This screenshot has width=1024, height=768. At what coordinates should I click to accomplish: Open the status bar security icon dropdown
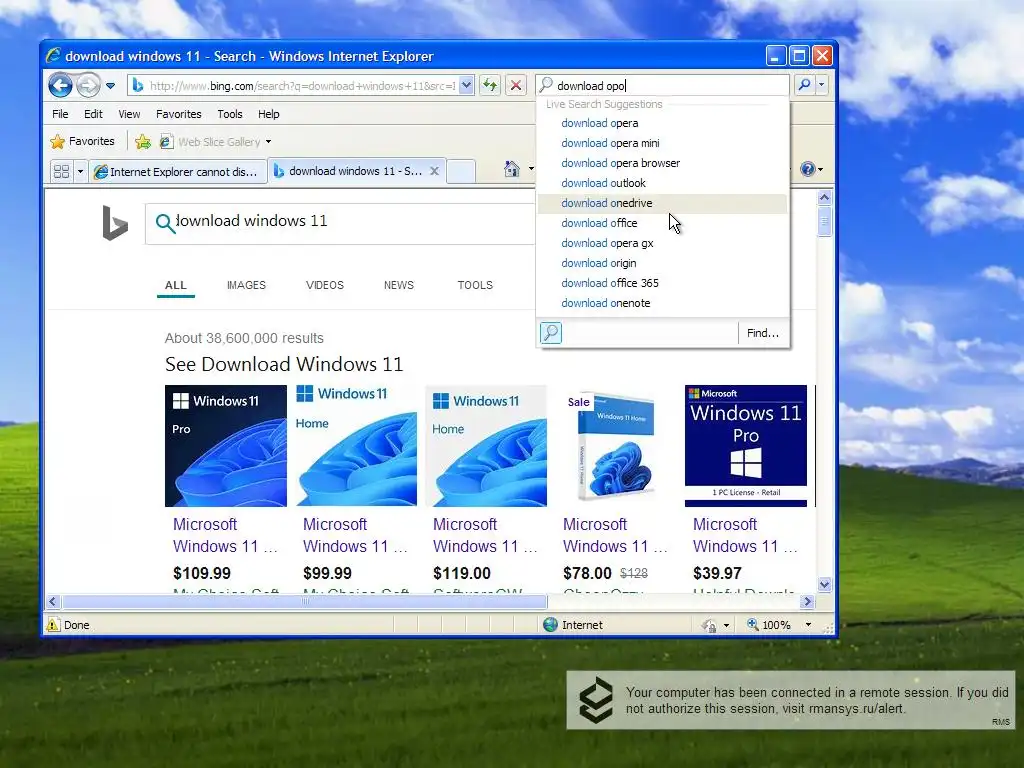click(726, 626)
